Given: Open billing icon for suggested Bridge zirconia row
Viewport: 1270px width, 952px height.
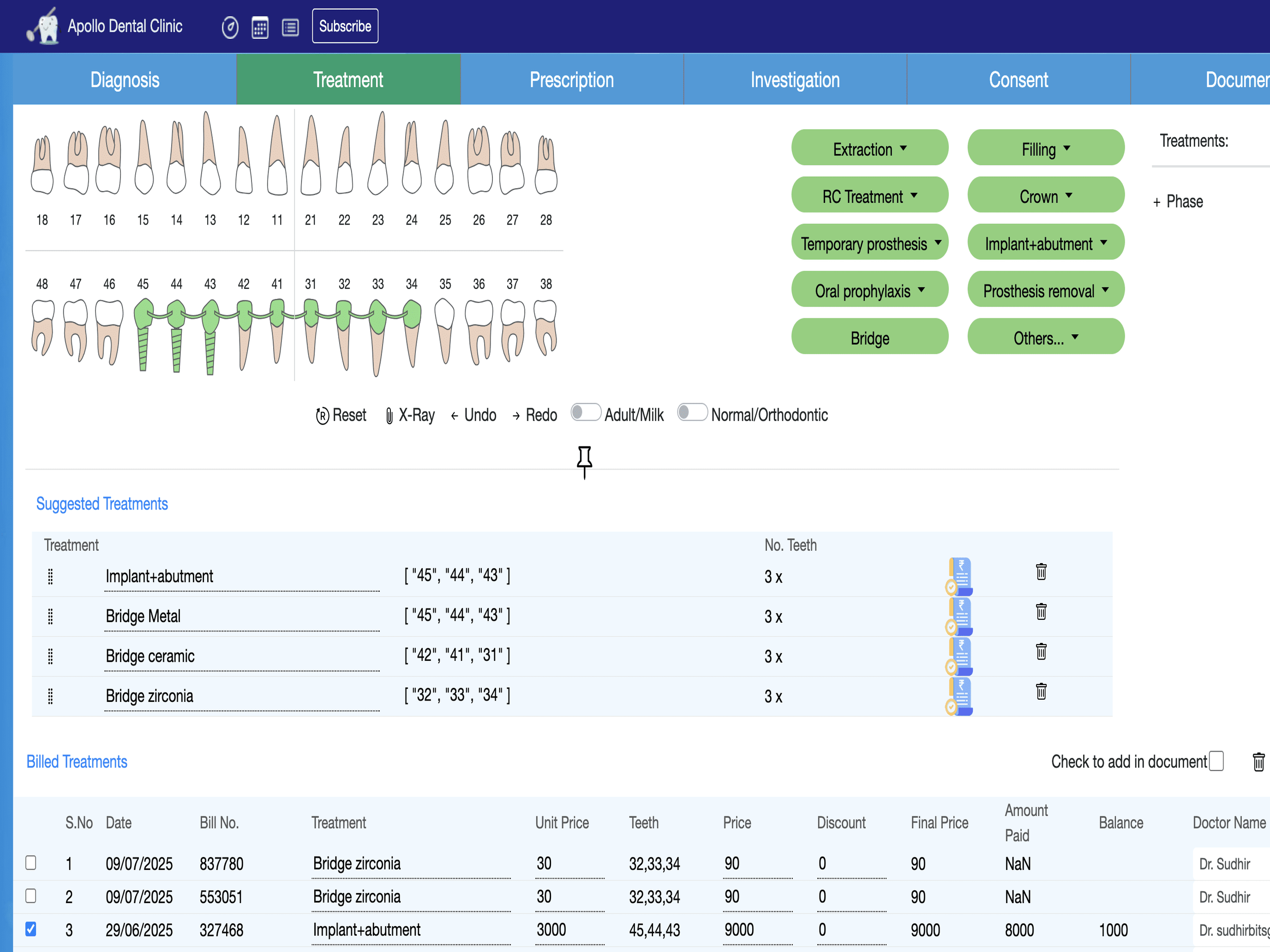Looking at the screenshot, I should click(x=959, y=696).
